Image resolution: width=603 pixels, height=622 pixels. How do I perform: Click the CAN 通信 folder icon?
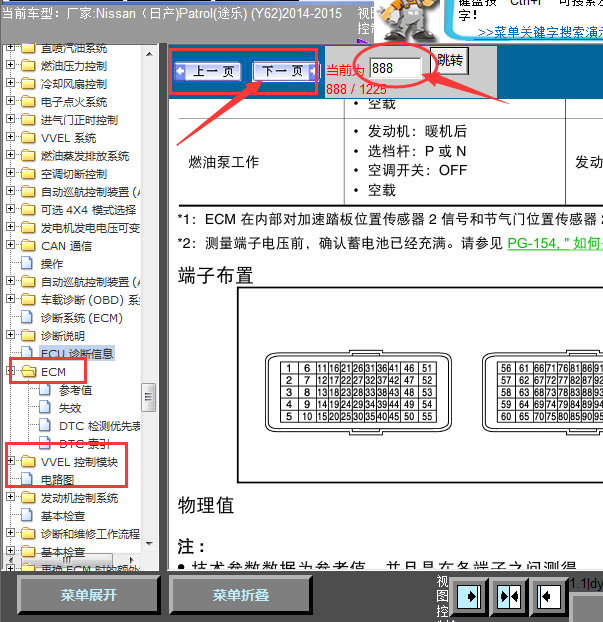[28, 246]
